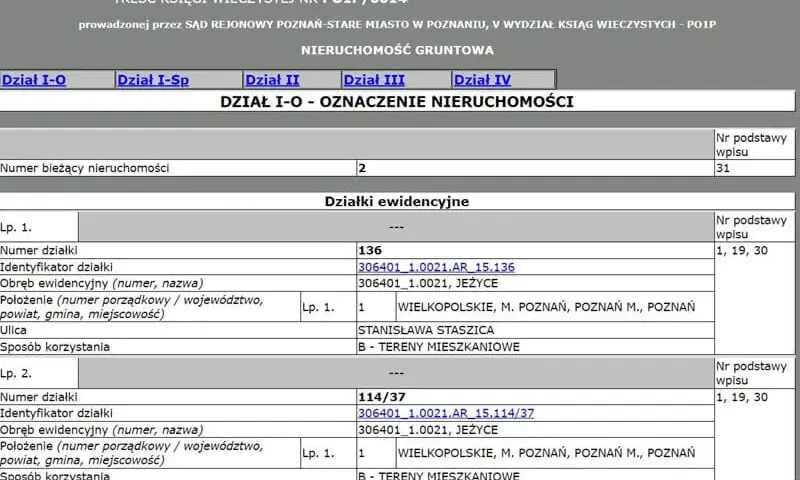Open the Dział I-O tab

click(34, 80)
